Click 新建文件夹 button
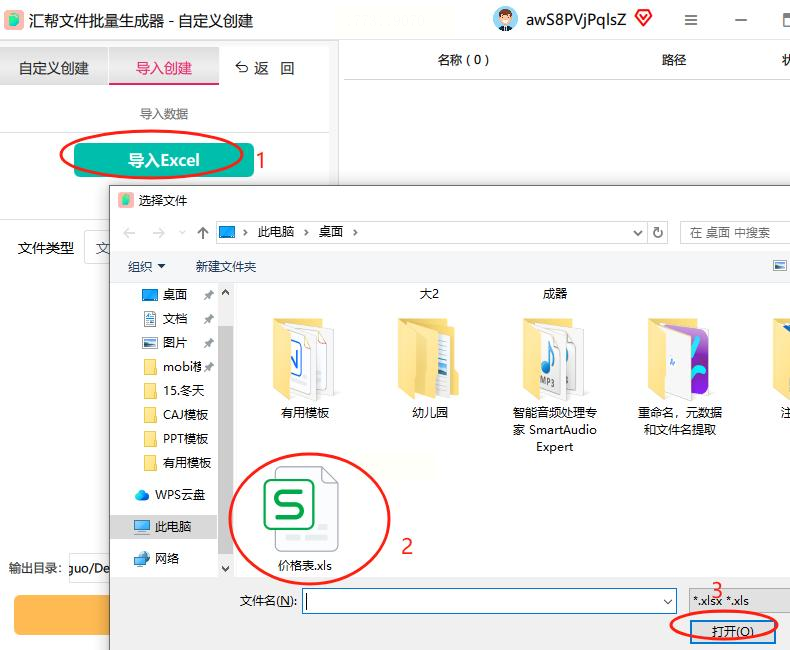790x650 pixels. click(226, 266)
